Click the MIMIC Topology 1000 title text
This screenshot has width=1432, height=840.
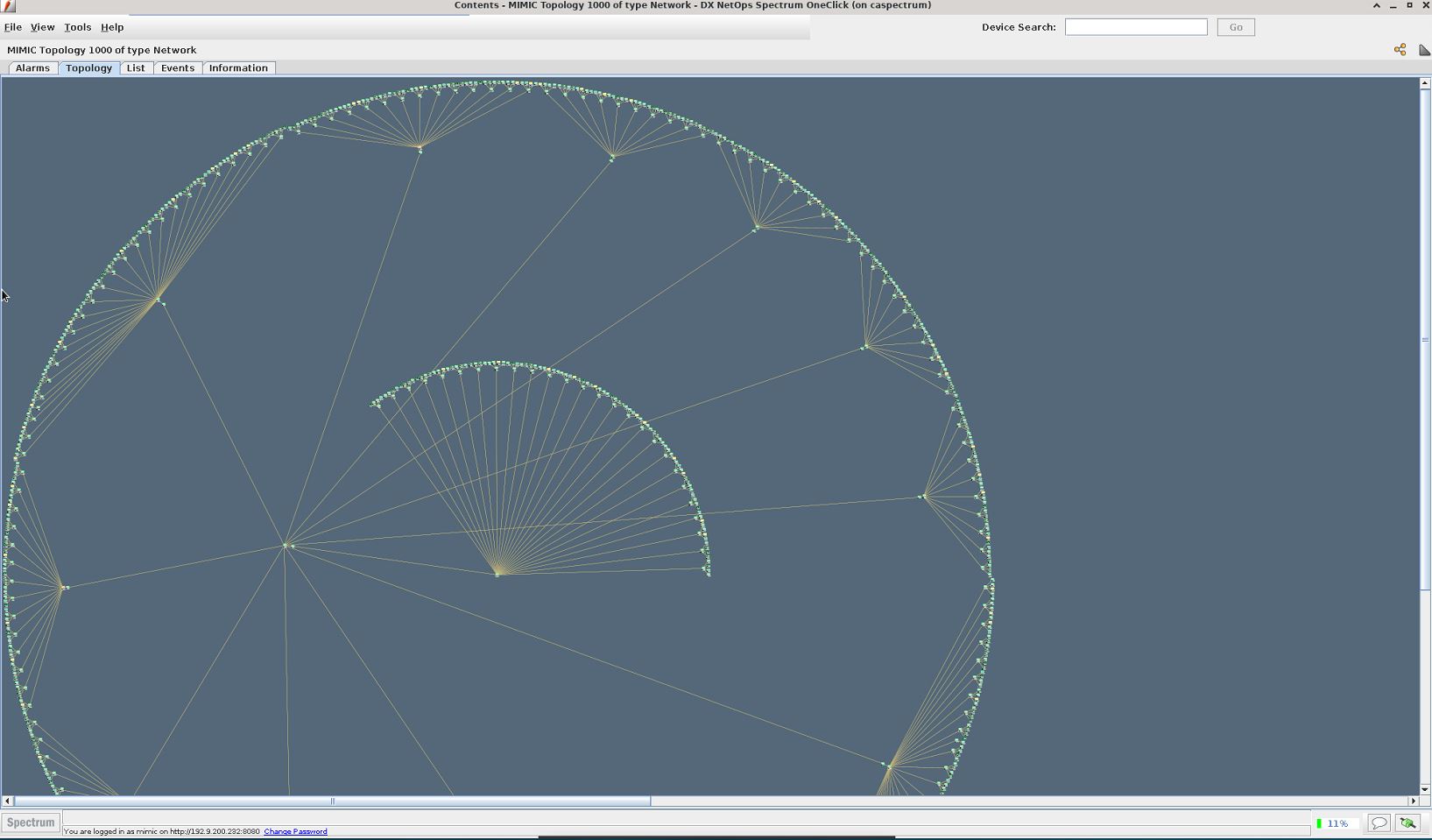coord(102,50)
